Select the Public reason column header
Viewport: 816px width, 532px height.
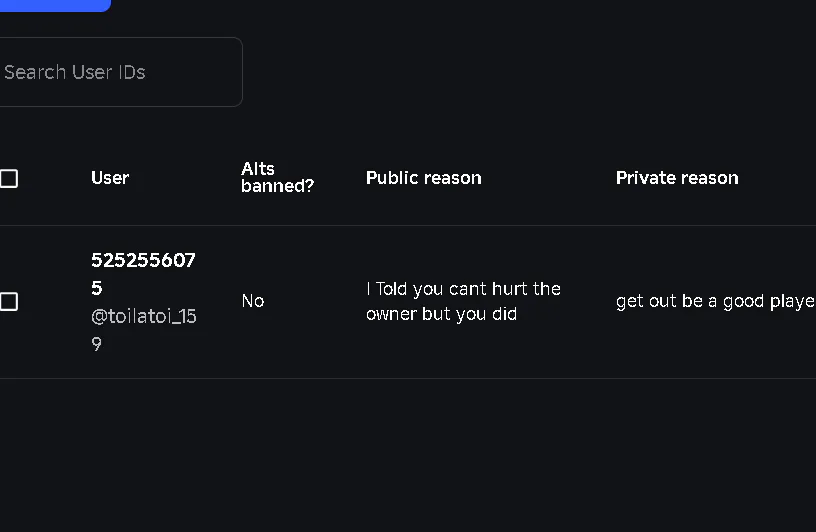(423, 178)
